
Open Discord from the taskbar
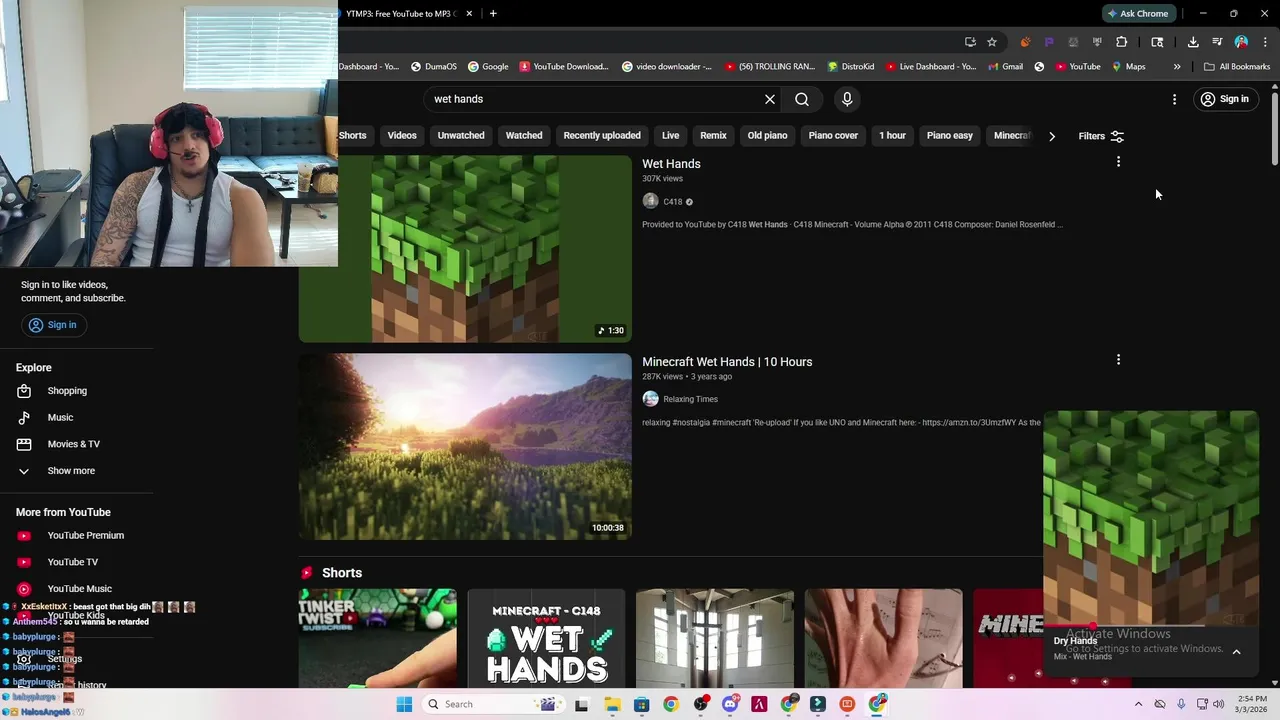coord(730,704)
